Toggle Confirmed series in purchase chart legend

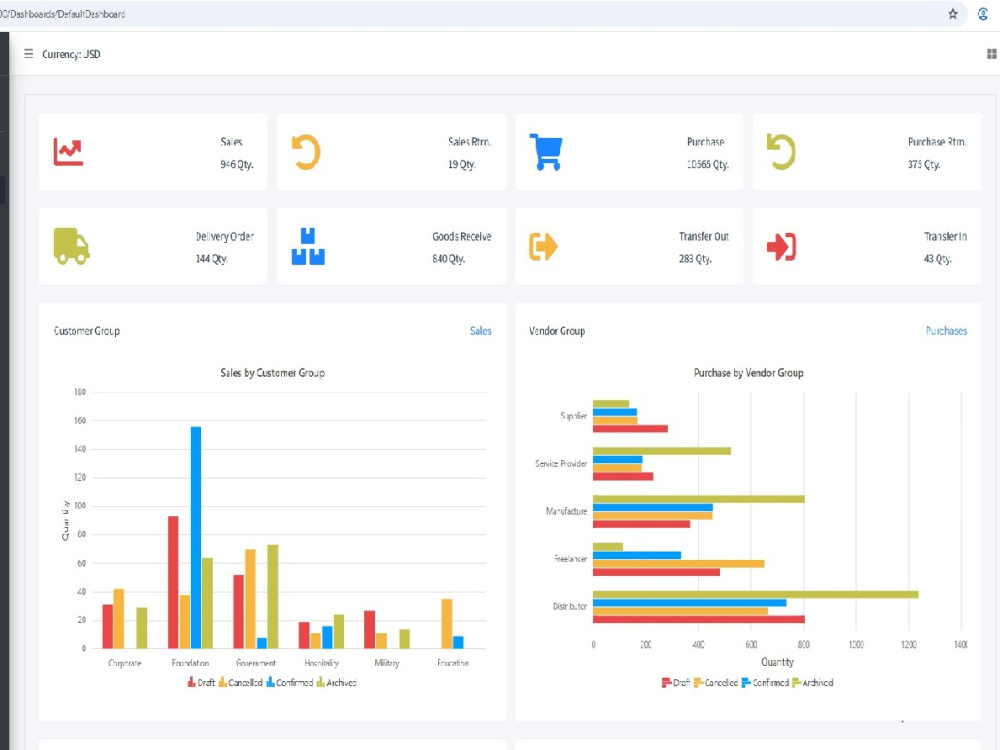[765, 682]
